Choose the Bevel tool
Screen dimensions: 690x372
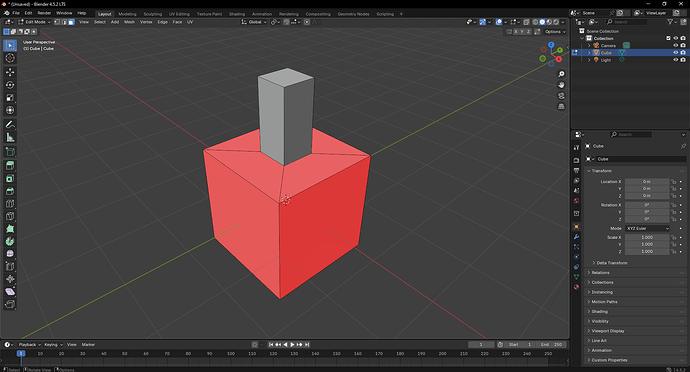[10, 191]
